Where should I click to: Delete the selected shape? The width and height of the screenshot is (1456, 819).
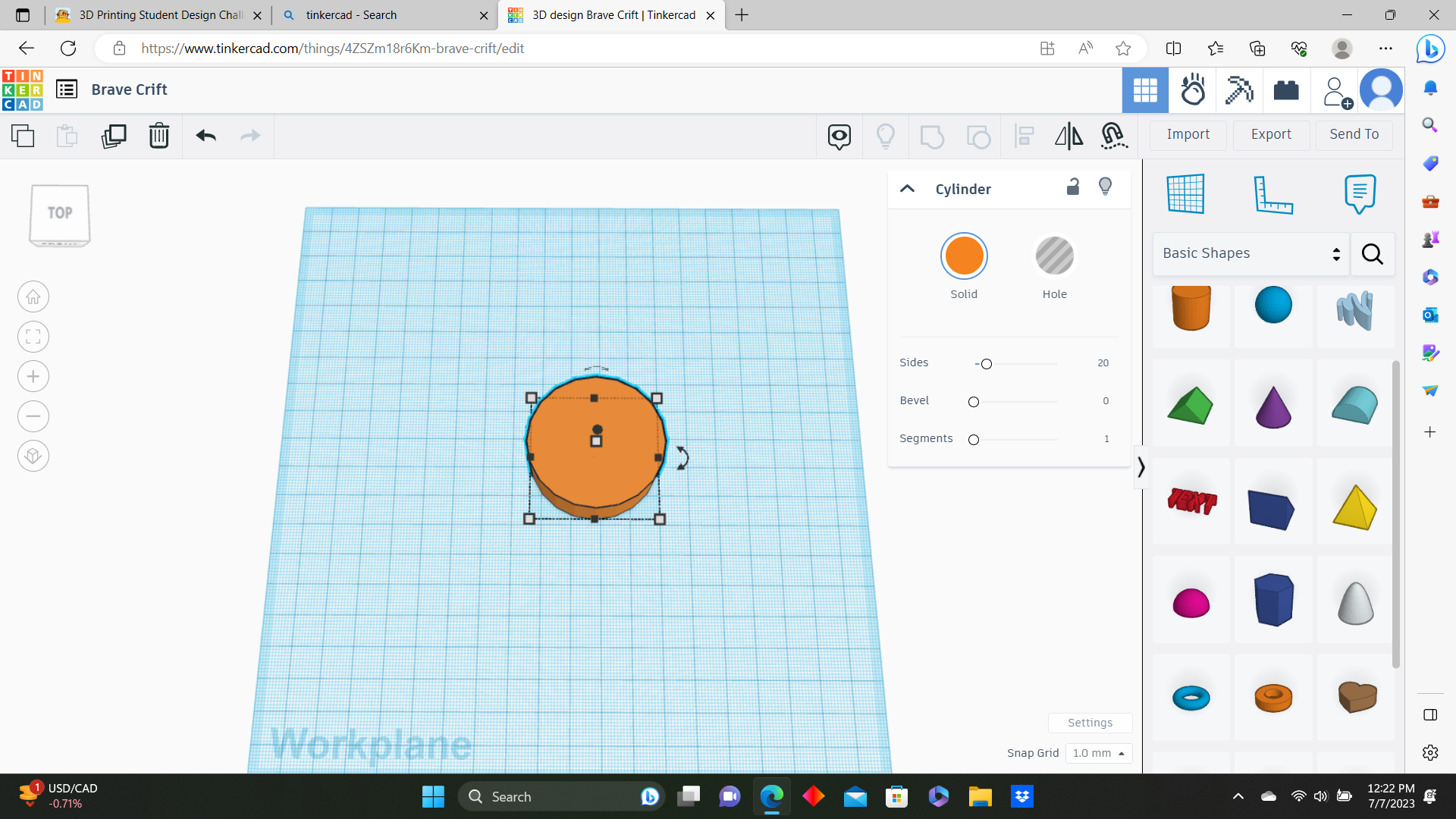[159, 136]
